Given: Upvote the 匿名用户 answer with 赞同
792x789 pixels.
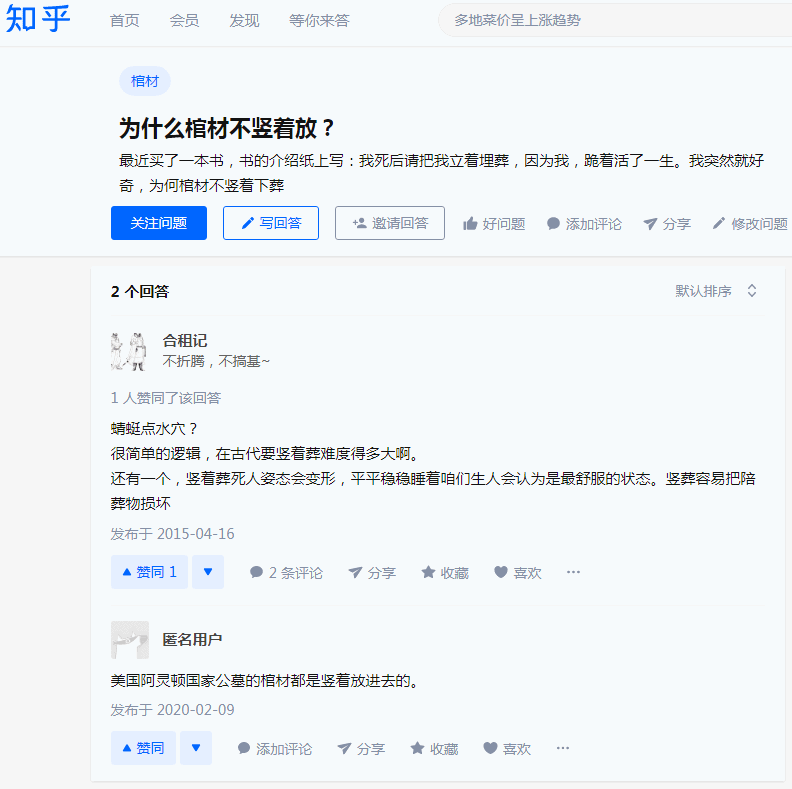Looking at the screenshot, I should 143,748.
